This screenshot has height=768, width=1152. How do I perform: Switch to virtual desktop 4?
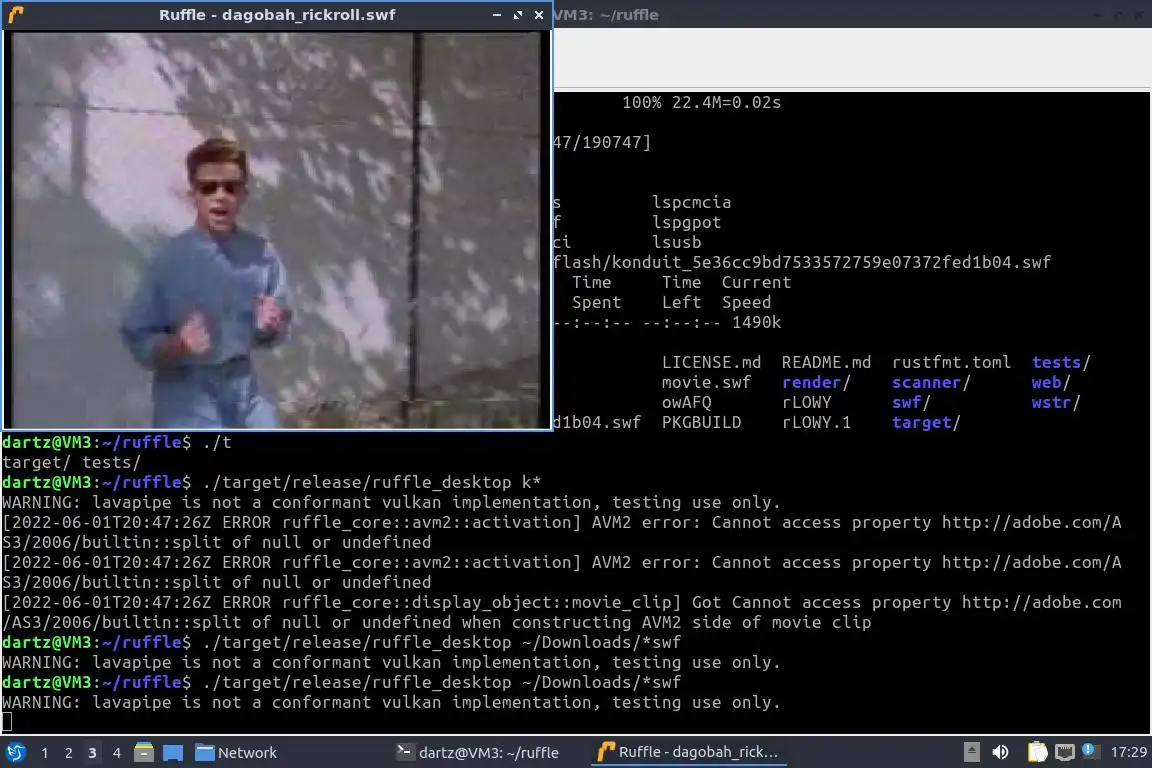click(116, 753)
